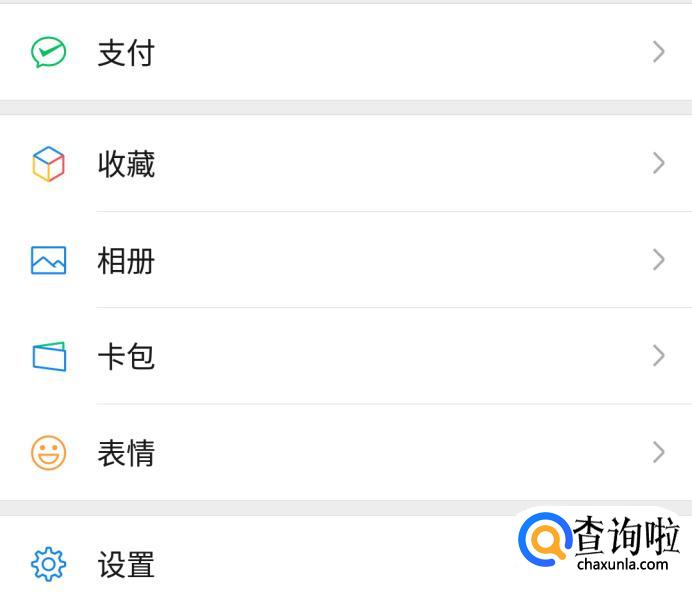Click the blue photo album icon
Screen dimensions: 692x595
[x=48, y=261]
